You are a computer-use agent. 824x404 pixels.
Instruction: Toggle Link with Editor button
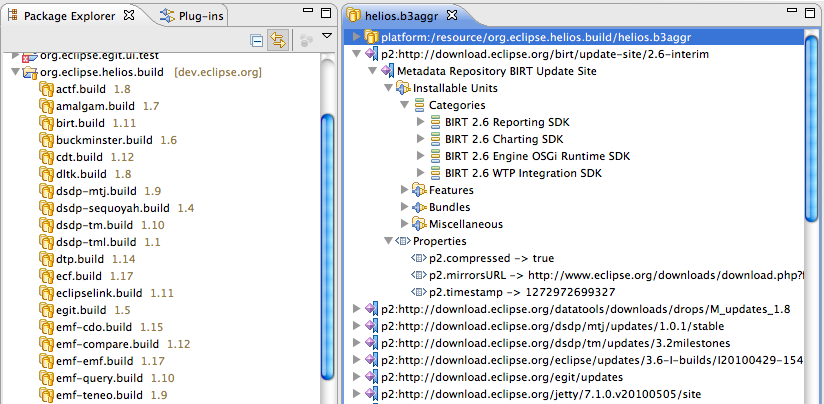tap(279, 40)
